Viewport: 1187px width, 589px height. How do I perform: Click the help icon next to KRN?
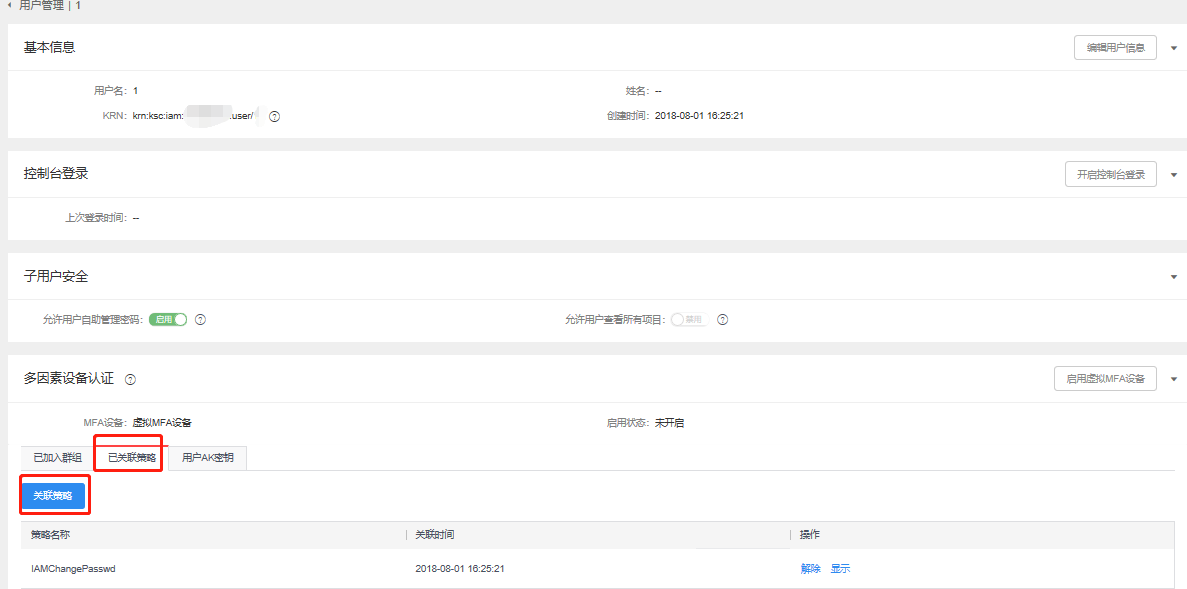coord(274,116)
